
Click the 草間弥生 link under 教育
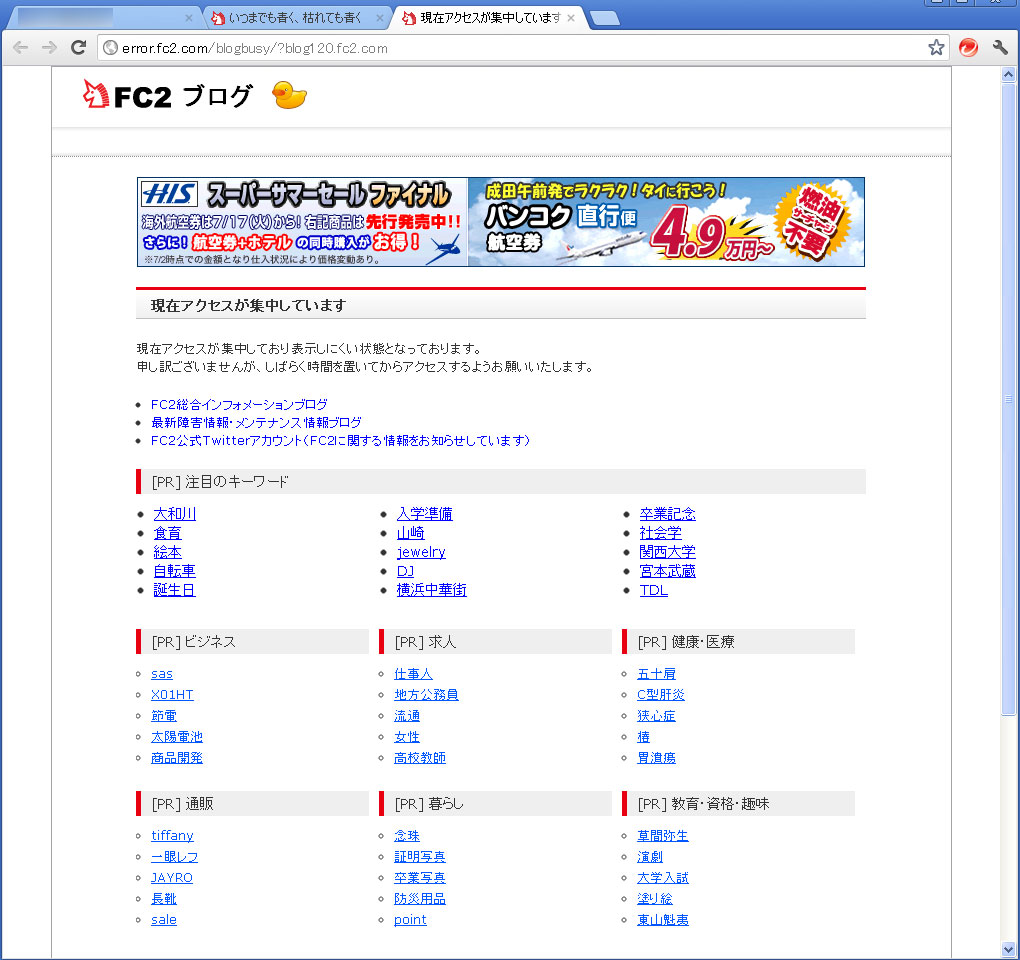click(663, 836)
